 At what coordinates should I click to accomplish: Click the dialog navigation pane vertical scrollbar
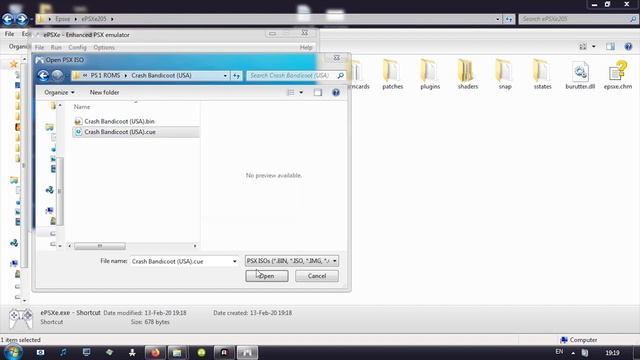coord(60,191)
